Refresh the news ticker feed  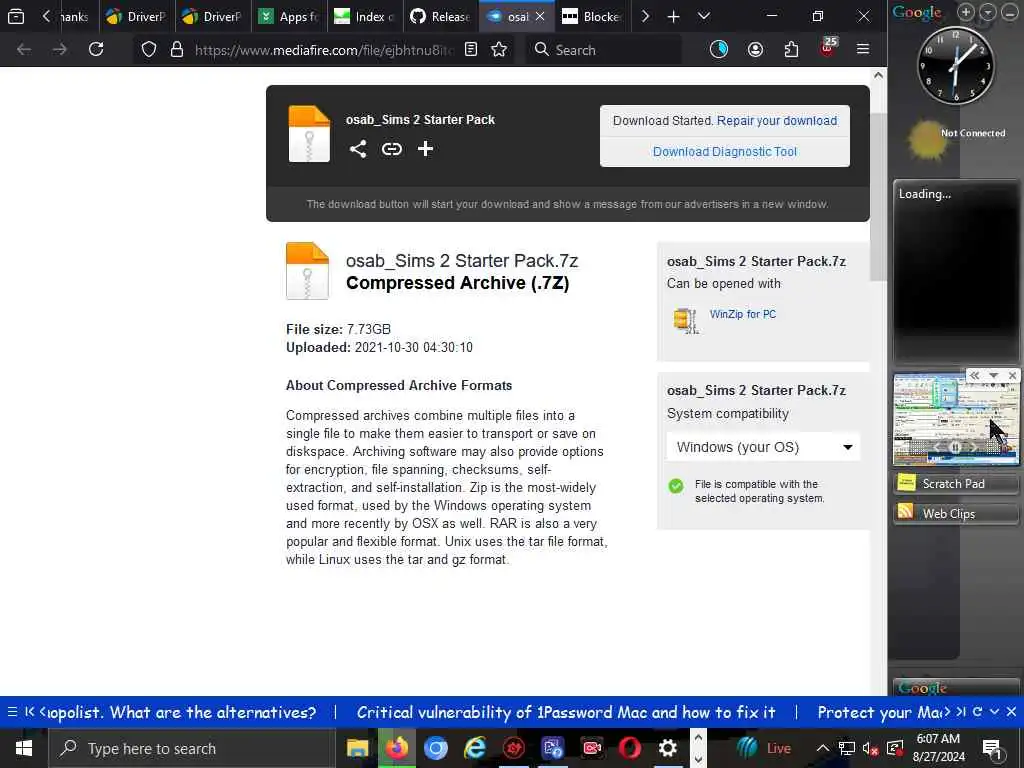pyautogui.click(x=978, y=712)
